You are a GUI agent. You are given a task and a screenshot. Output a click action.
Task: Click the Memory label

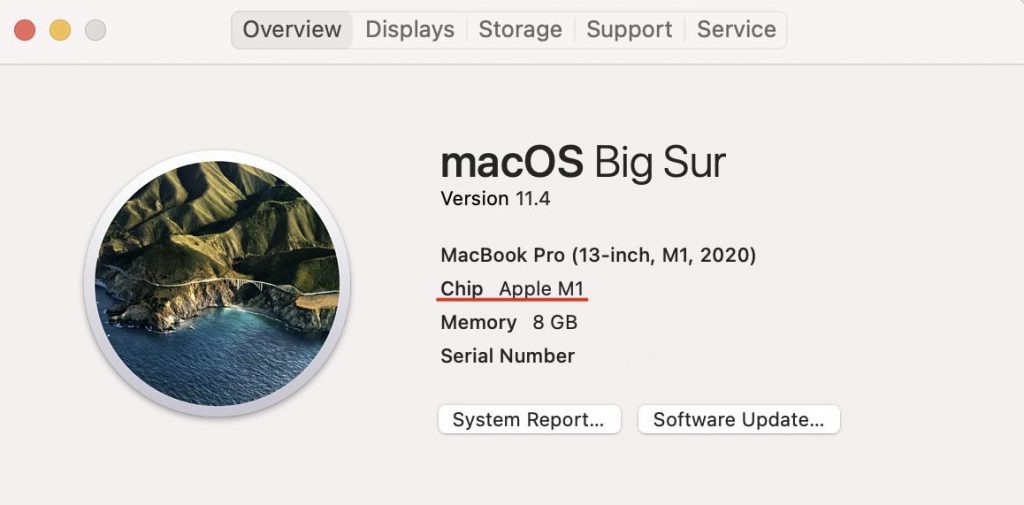[x=478, y=323]
